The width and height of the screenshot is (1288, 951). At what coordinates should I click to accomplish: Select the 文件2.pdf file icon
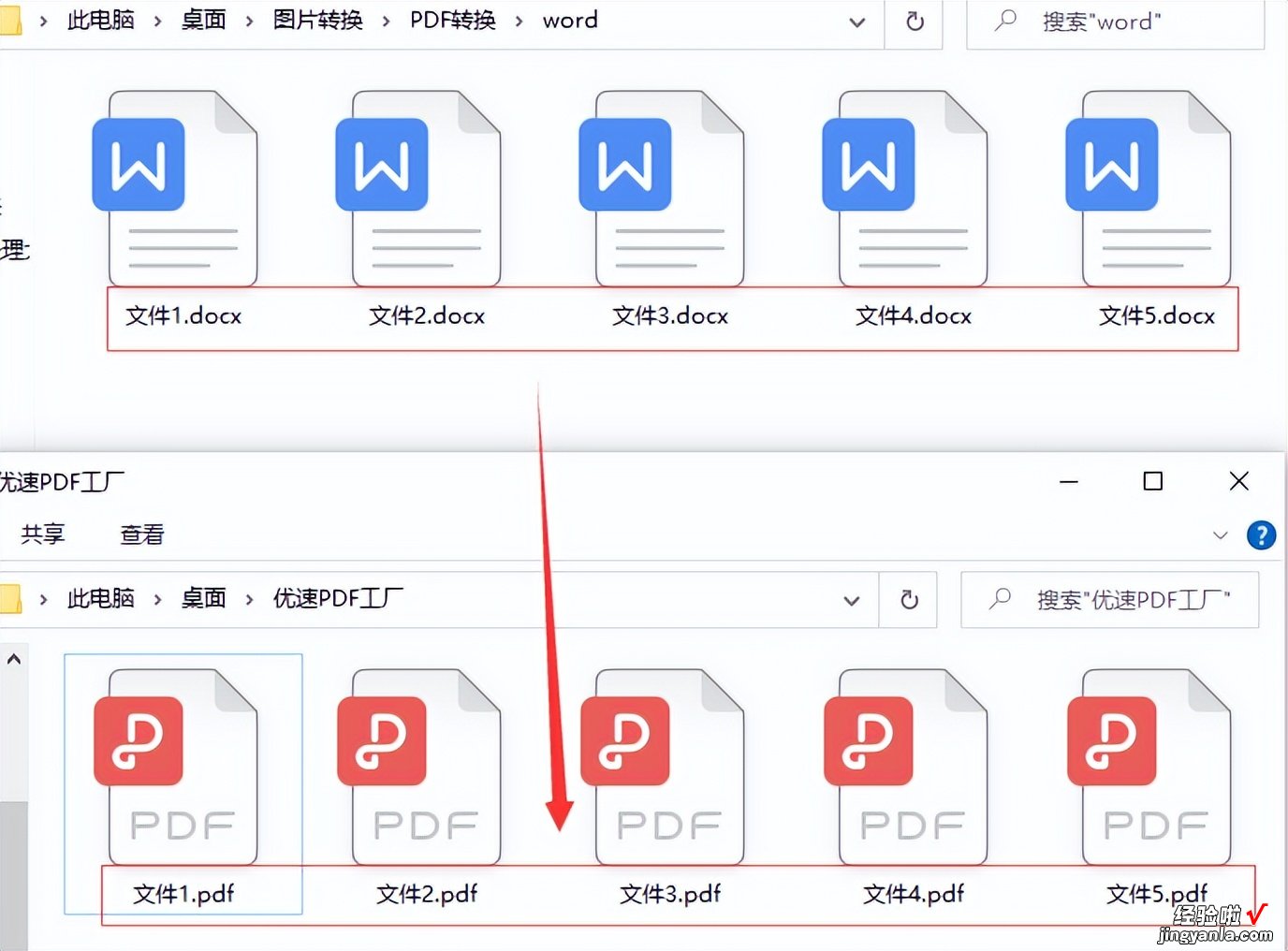418,767
